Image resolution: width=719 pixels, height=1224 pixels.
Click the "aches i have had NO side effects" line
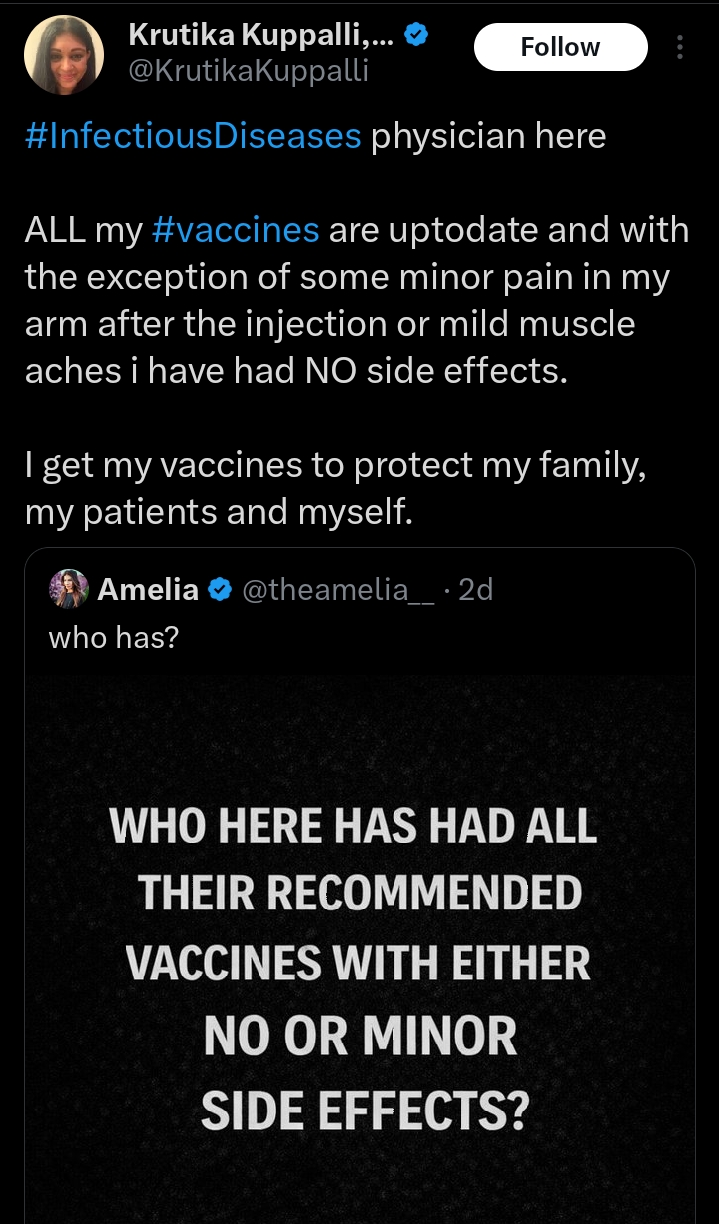[294, 370]
